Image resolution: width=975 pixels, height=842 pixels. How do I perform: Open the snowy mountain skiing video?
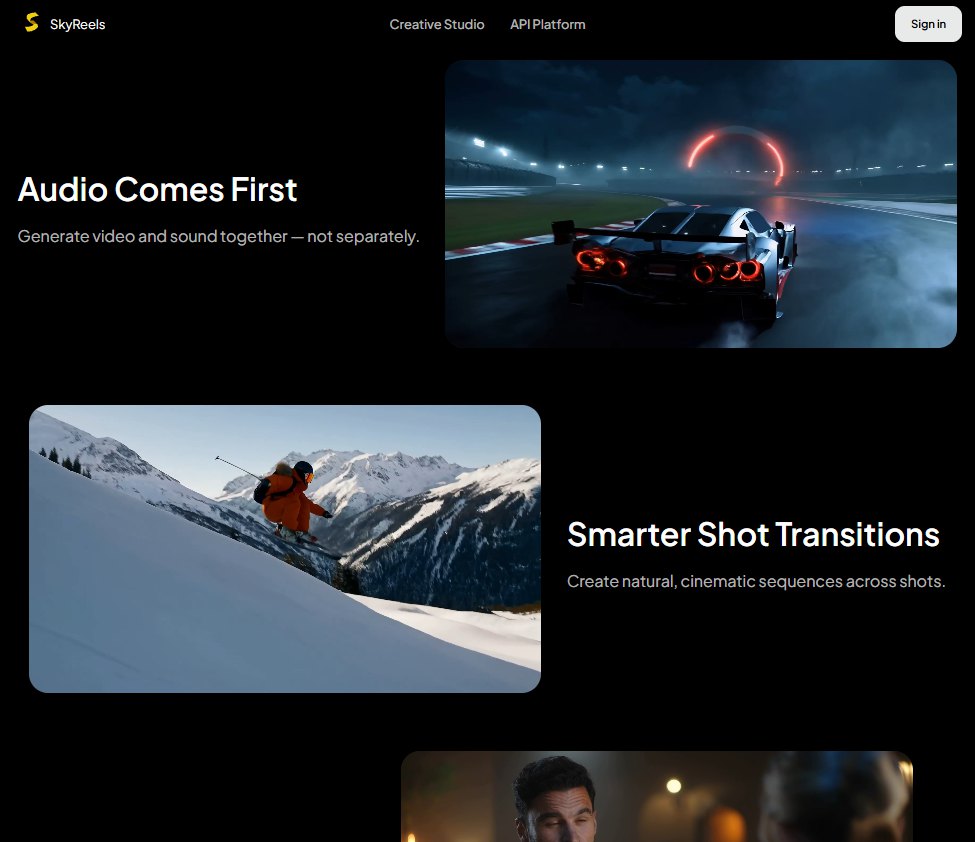pyautogui.click(x=285, y=548)
